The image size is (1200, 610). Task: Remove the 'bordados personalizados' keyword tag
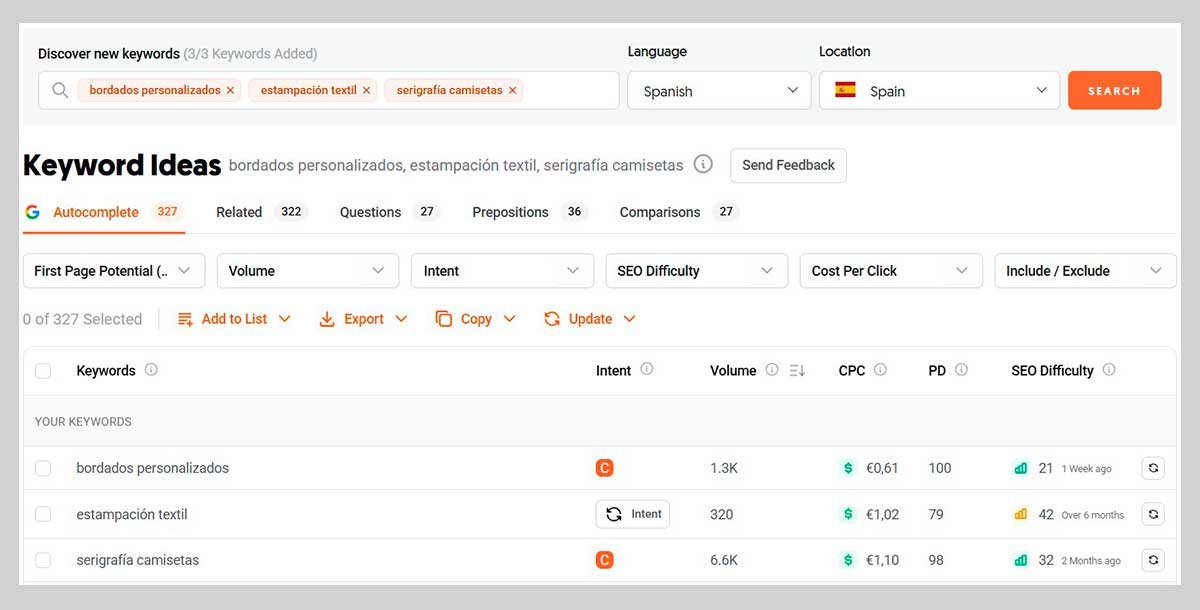click(x=231, y=90)
